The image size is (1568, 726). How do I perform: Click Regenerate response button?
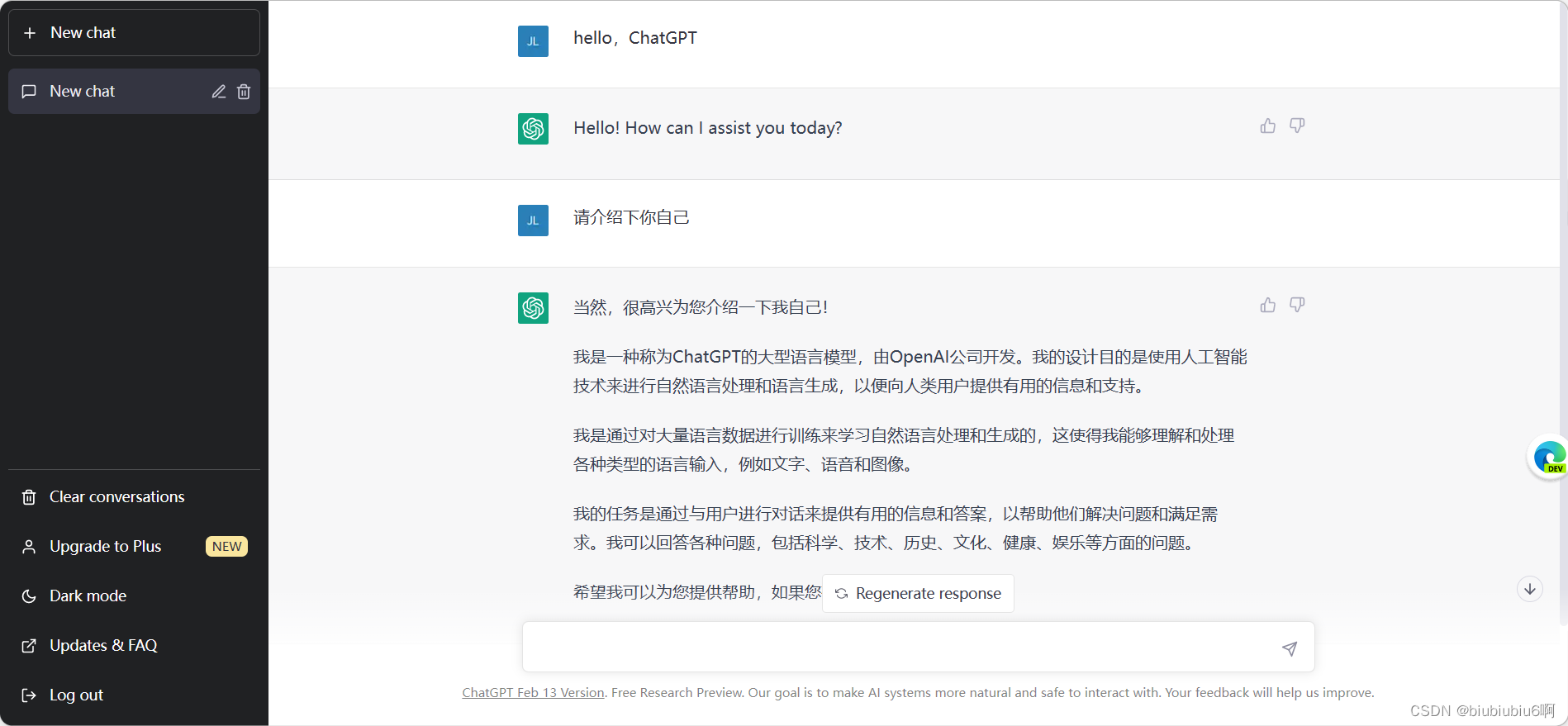918,593
